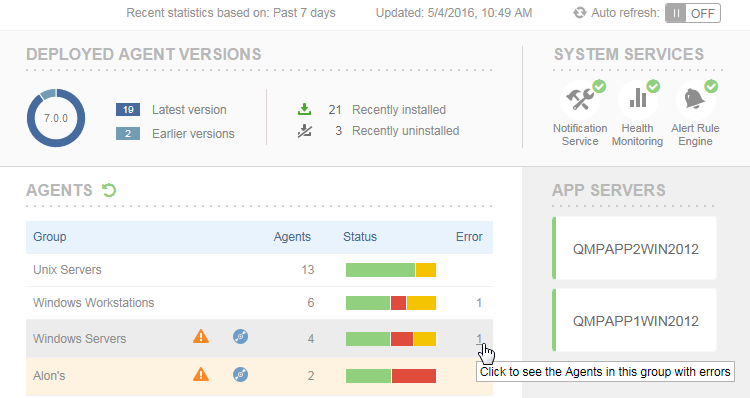The image size is (750, 398).
Task: Open the QMPAPP1WIN2012 app server card
Action: [x=635, y=320]
